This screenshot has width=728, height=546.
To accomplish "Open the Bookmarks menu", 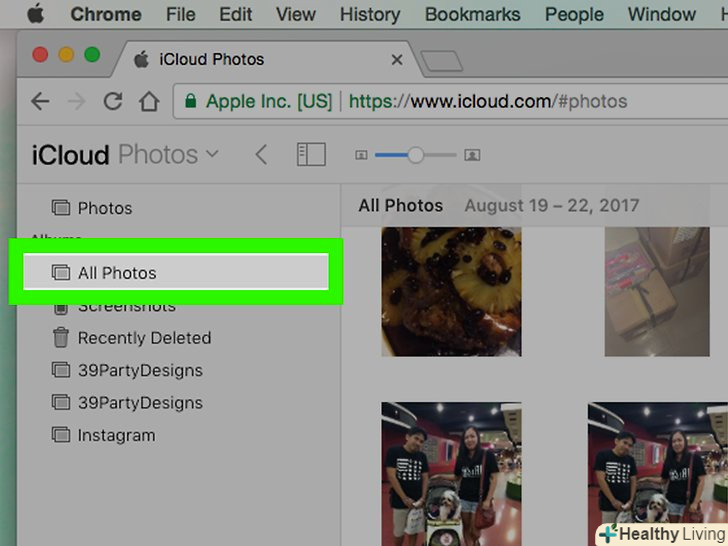I will [472, 15].
